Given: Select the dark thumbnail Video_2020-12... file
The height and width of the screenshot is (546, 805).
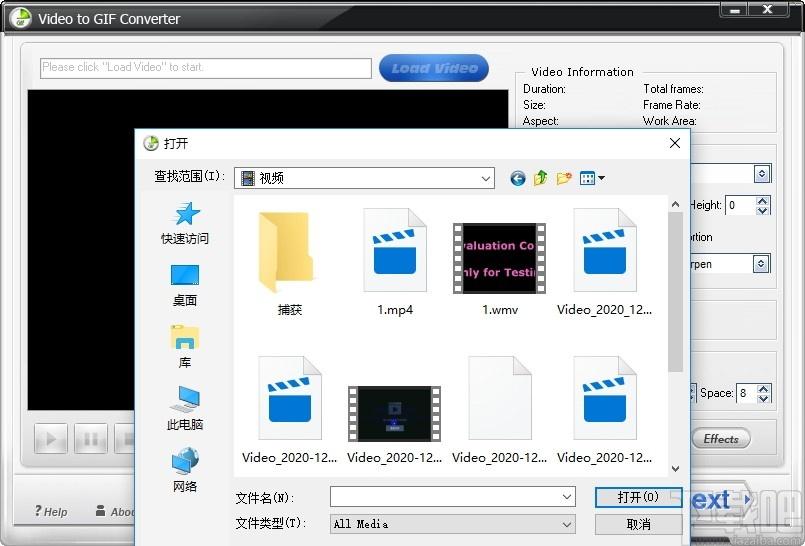Looking at the screenshot, I should (x=394, y=425).
